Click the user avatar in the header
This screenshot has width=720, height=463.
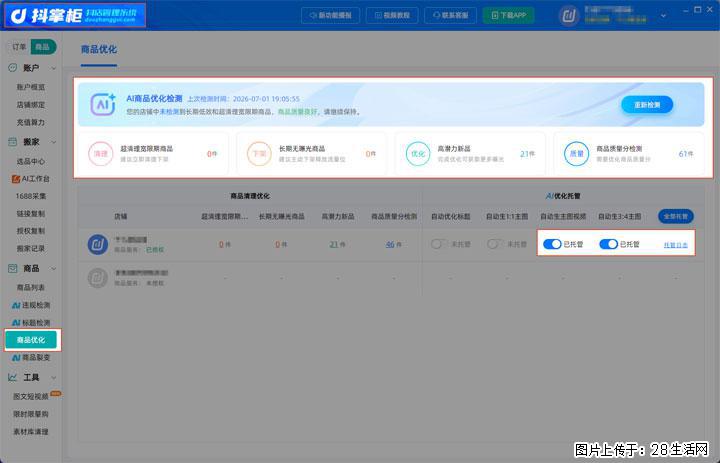[x=569, y=16]
